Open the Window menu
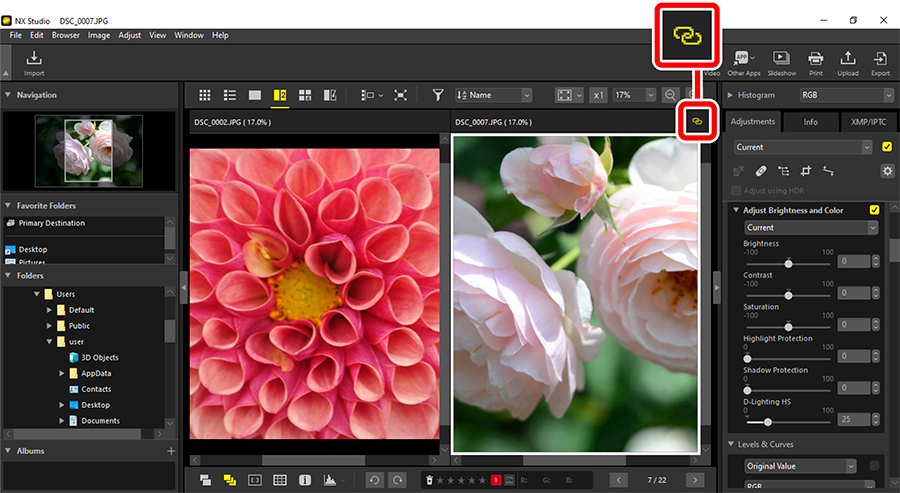 [189, 35]
